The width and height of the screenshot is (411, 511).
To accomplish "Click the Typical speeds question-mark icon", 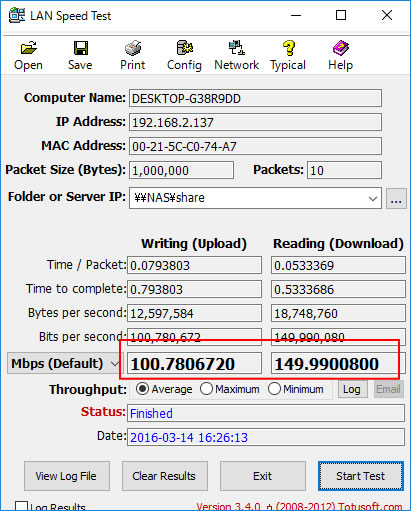I will [x=289, y=48].
